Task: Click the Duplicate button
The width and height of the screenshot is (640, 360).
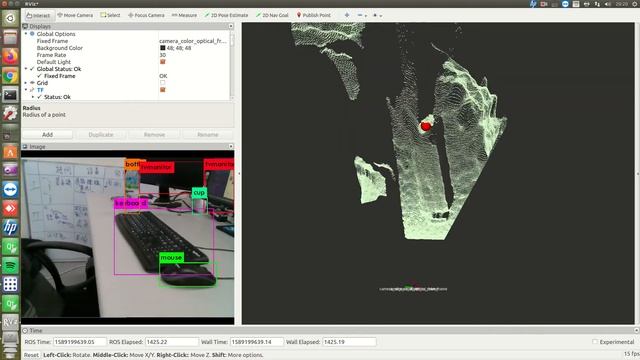Action: point(101,134)
